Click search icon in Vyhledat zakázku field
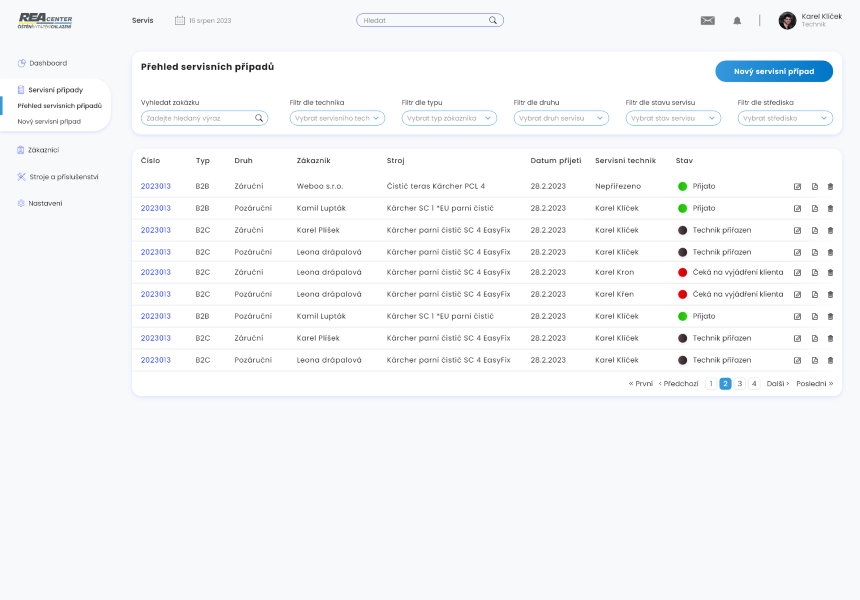Viewport: 860px width, 600px height. pos(259,118)
